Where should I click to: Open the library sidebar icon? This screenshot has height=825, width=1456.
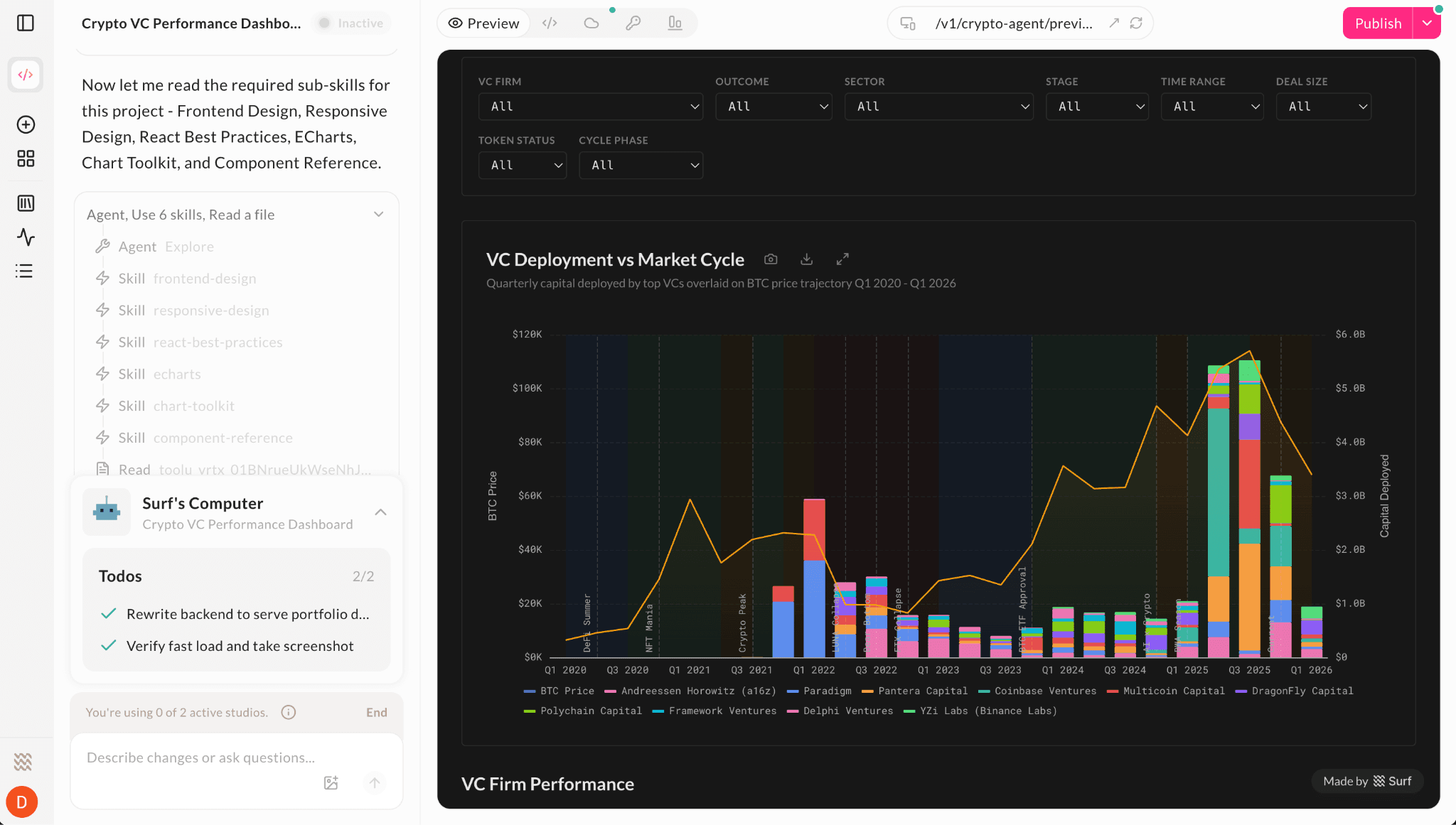coord(26,203)
